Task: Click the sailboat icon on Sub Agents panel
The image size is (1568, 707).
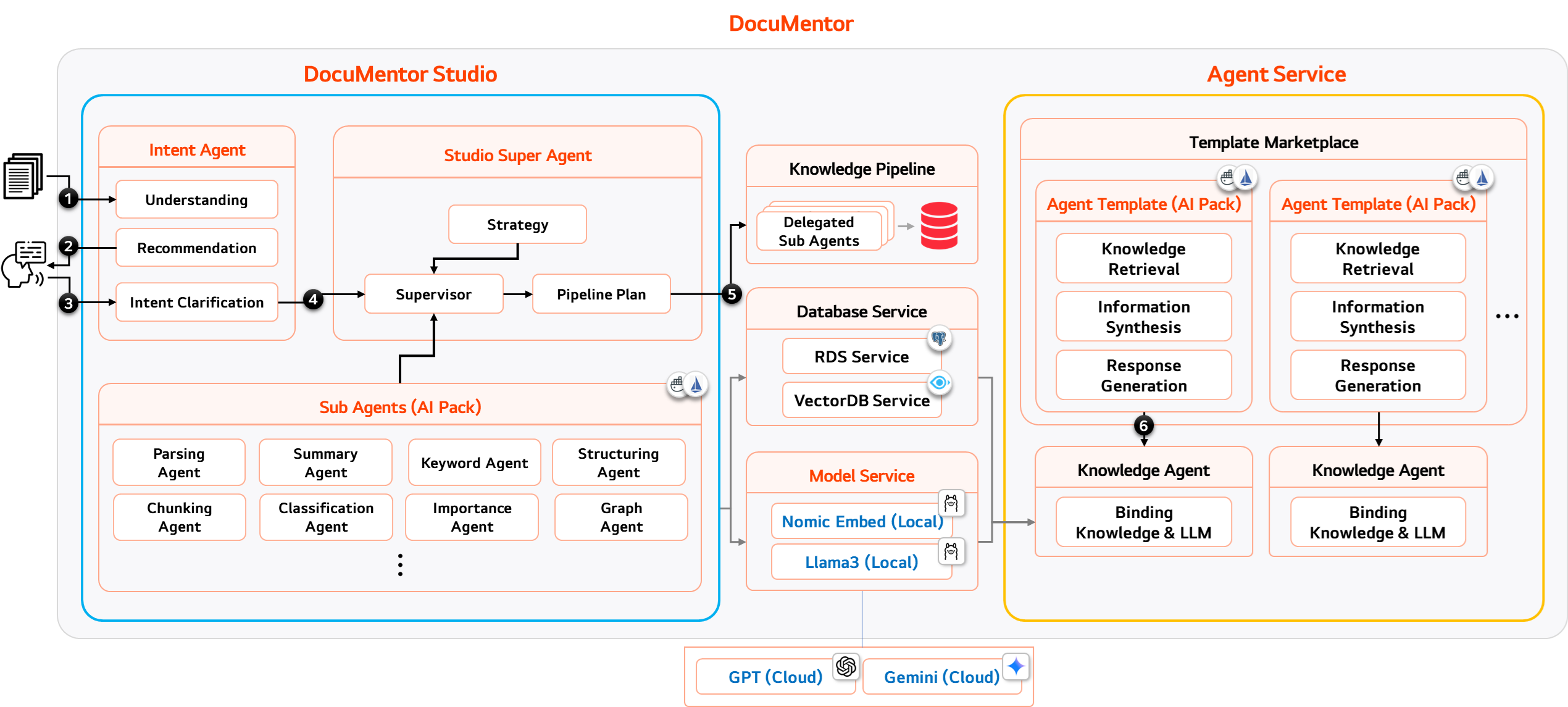Action: tap(696, 385)
